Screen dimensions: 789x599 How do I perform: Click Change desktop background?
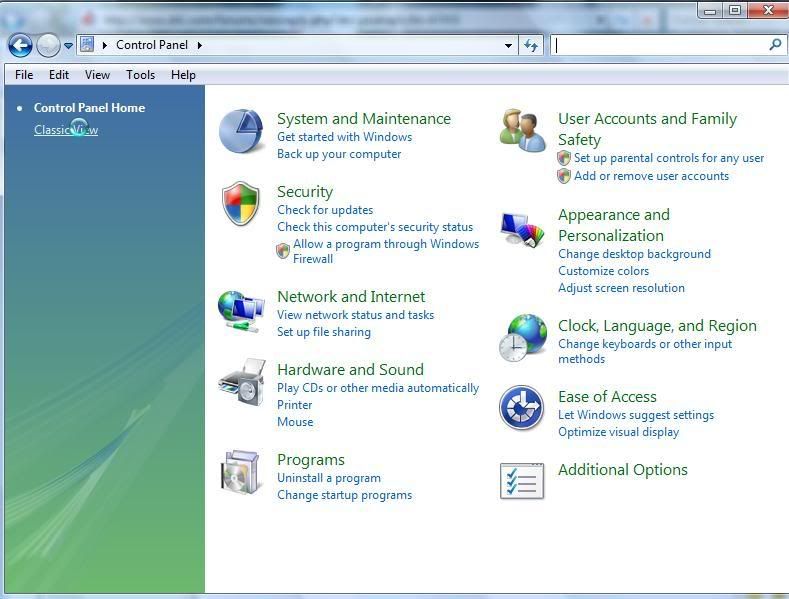[635, 254]
